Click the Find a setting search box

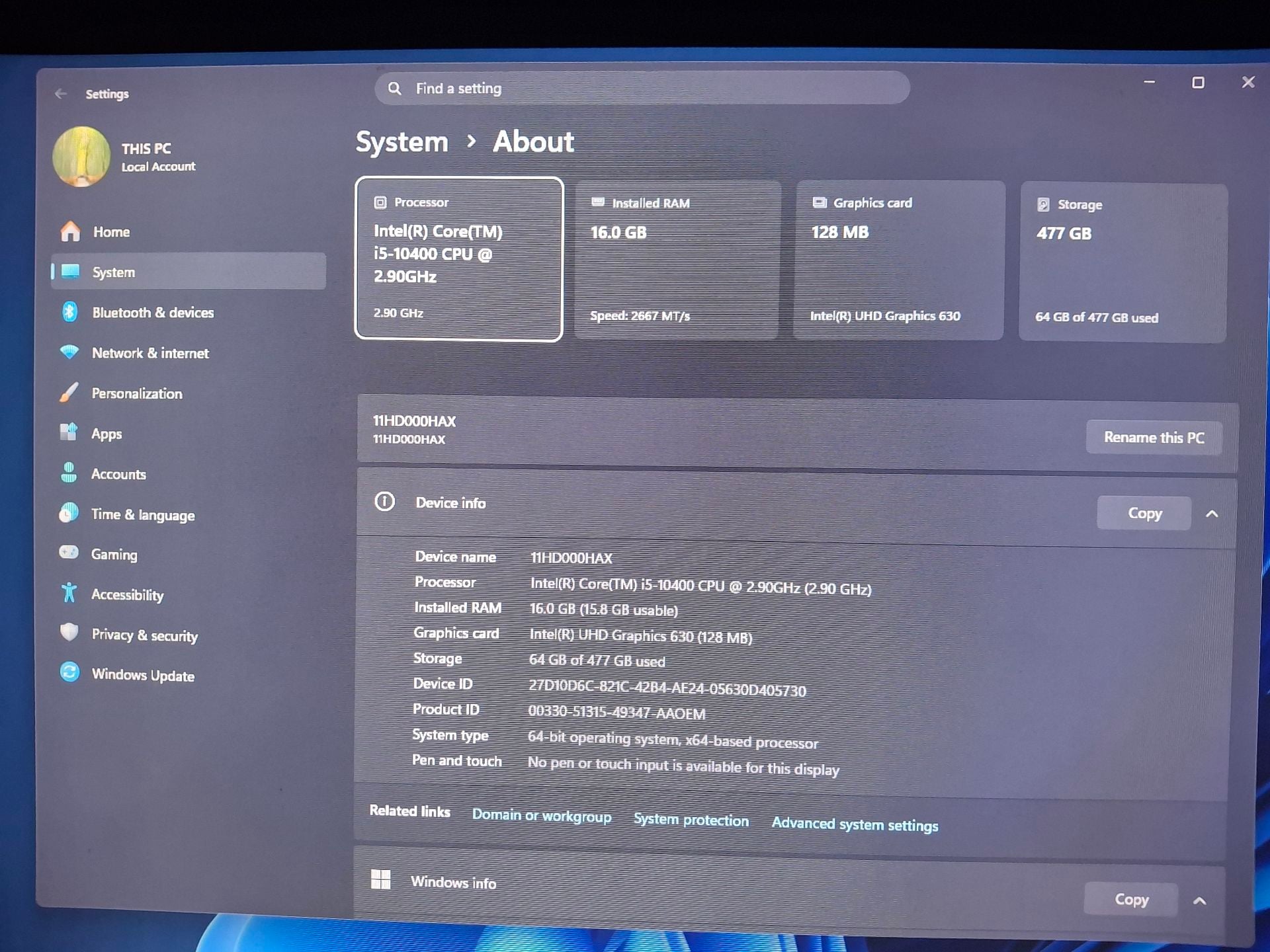pos(642,88)
